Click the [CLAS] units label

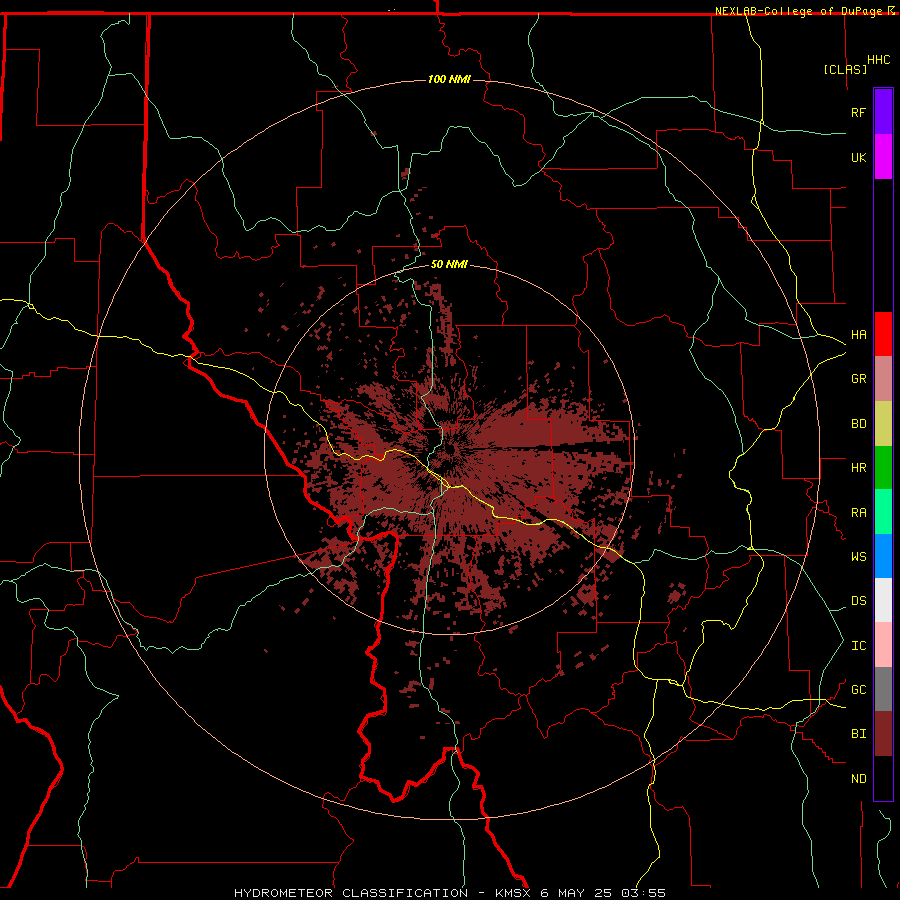click(845, 69)
